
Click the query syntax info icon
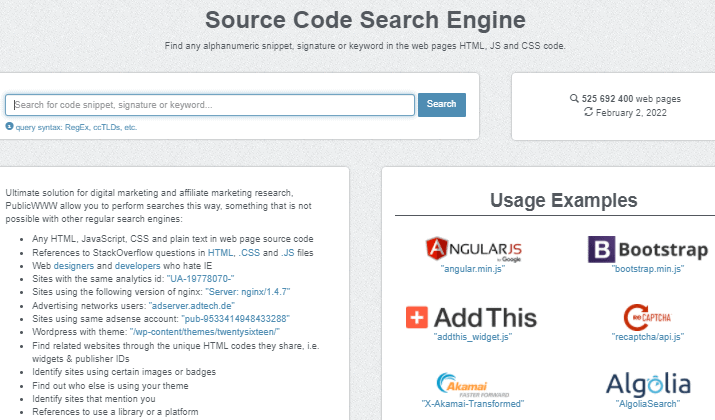[9, 127]
